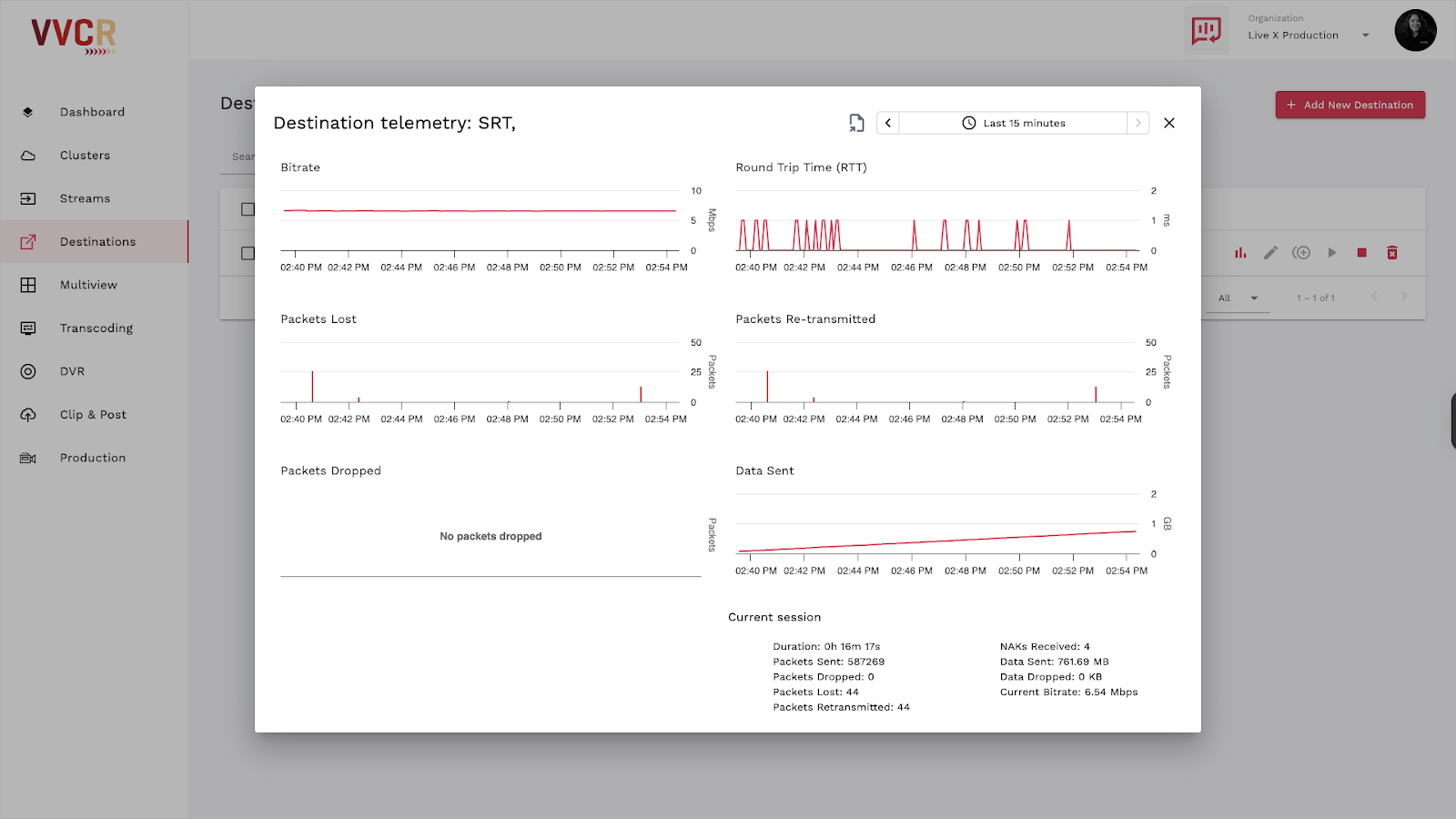Check the select-all checkbox in the table header
This screenshot has height=819, width=1456.
247,208
